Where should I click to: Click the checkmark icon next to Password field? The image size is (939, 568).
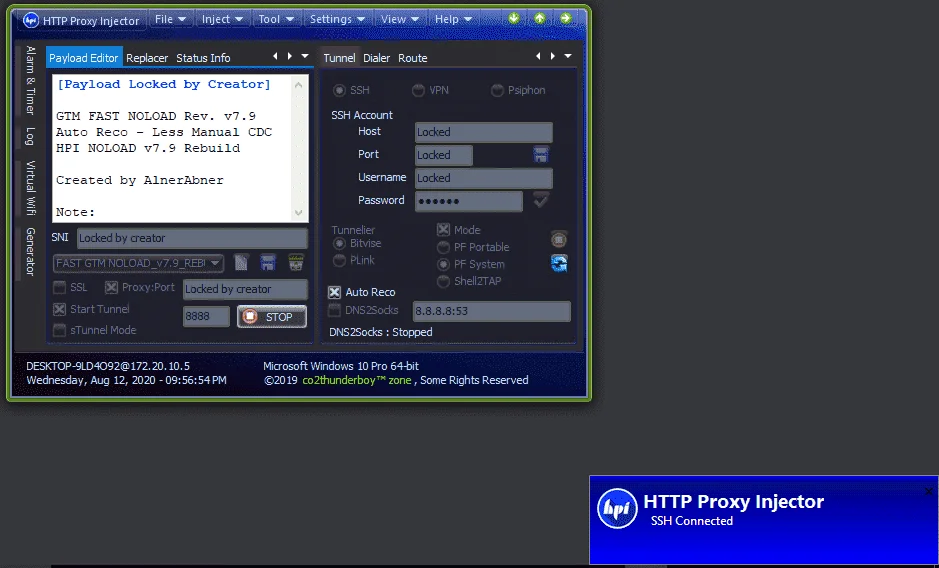coord(541,200)
